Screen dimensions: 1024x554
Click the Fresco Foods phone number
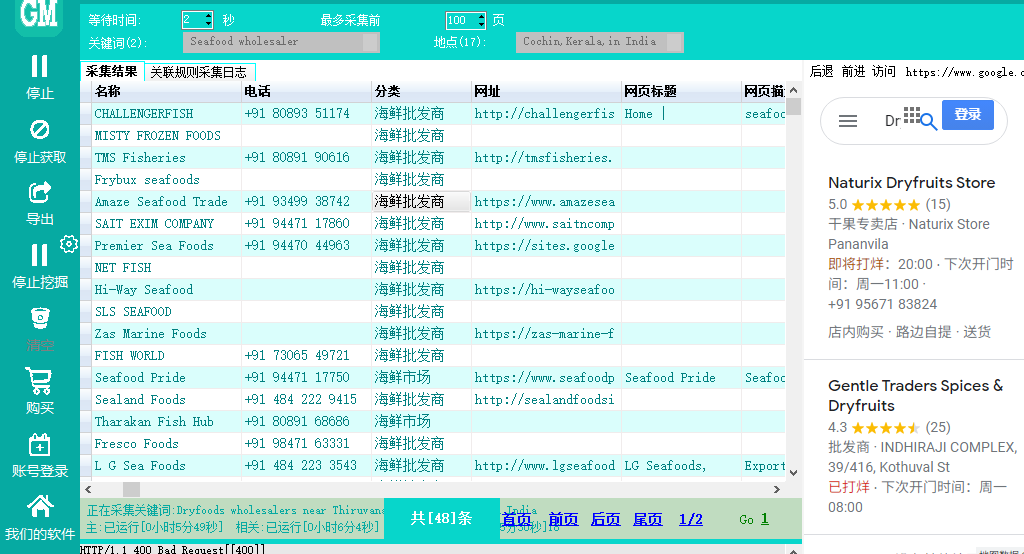tap(297, 444)
